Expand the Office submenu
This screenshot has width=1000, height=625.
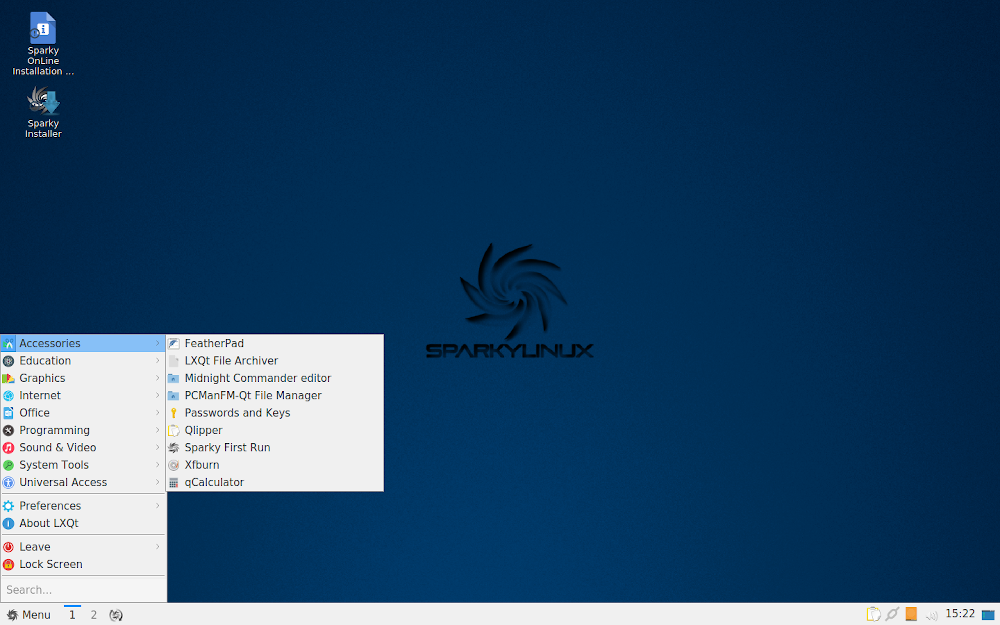click(x=83, y=413)
